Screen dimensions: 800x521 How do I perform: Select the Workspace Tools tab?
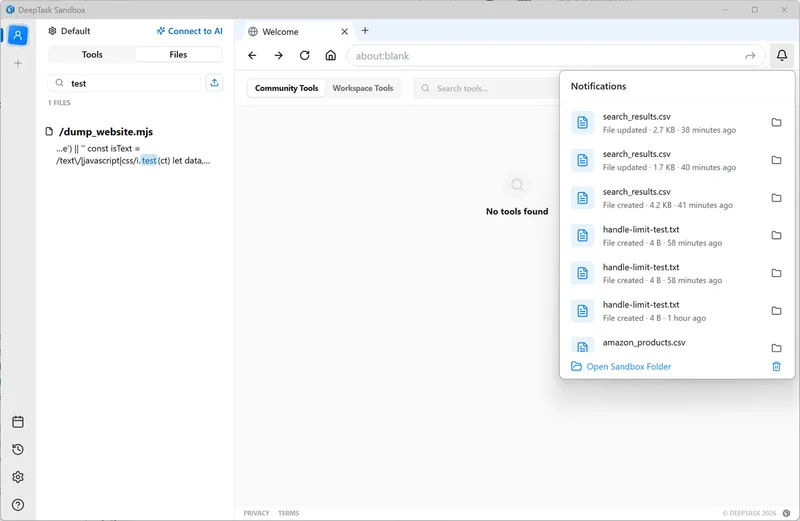point(363,88)
